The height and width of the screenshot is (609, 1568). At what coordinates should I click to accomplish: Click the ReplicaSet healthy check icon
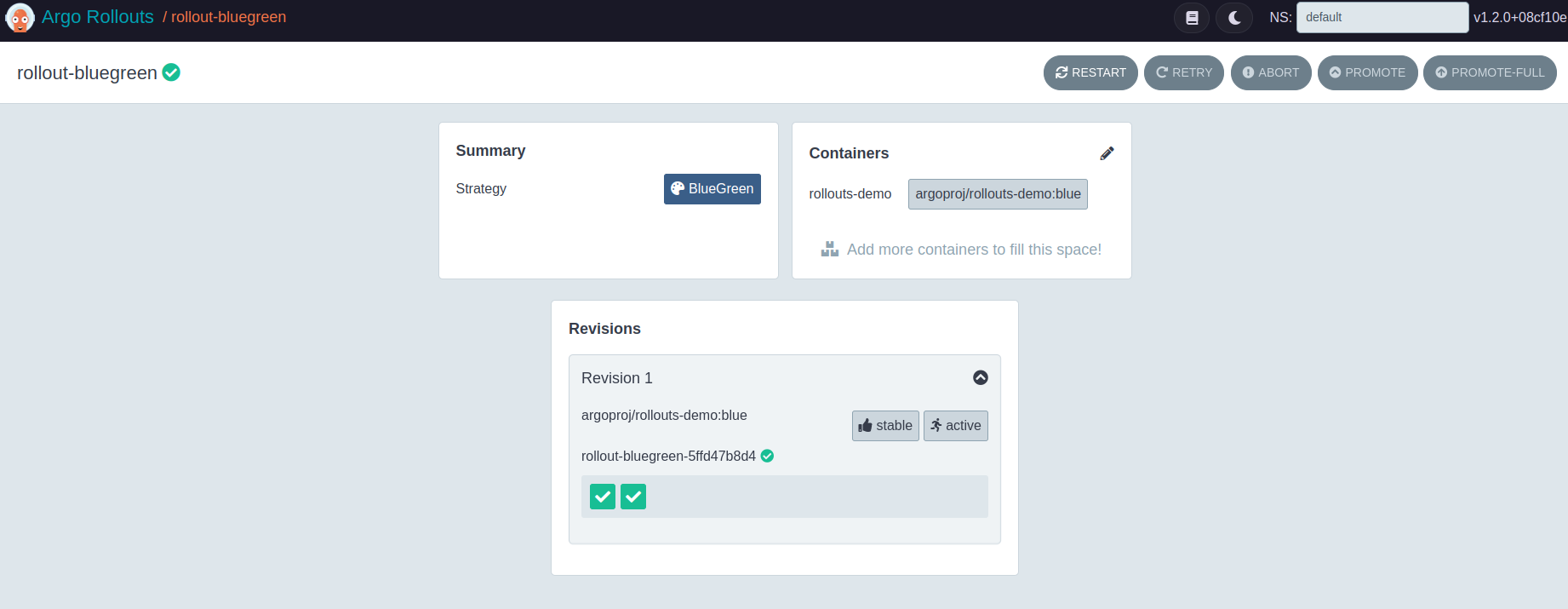click(x=767, y=456)
